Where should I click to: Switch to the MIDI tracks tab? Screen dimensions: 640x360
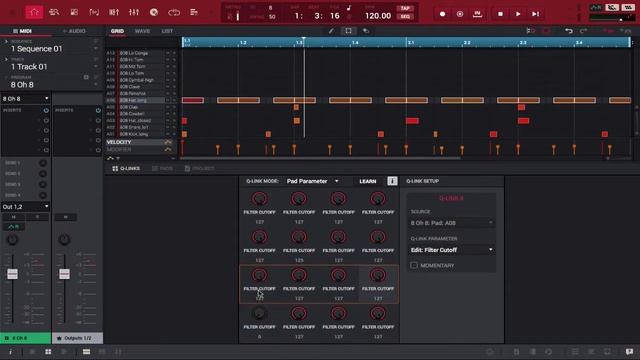(22, 31)
